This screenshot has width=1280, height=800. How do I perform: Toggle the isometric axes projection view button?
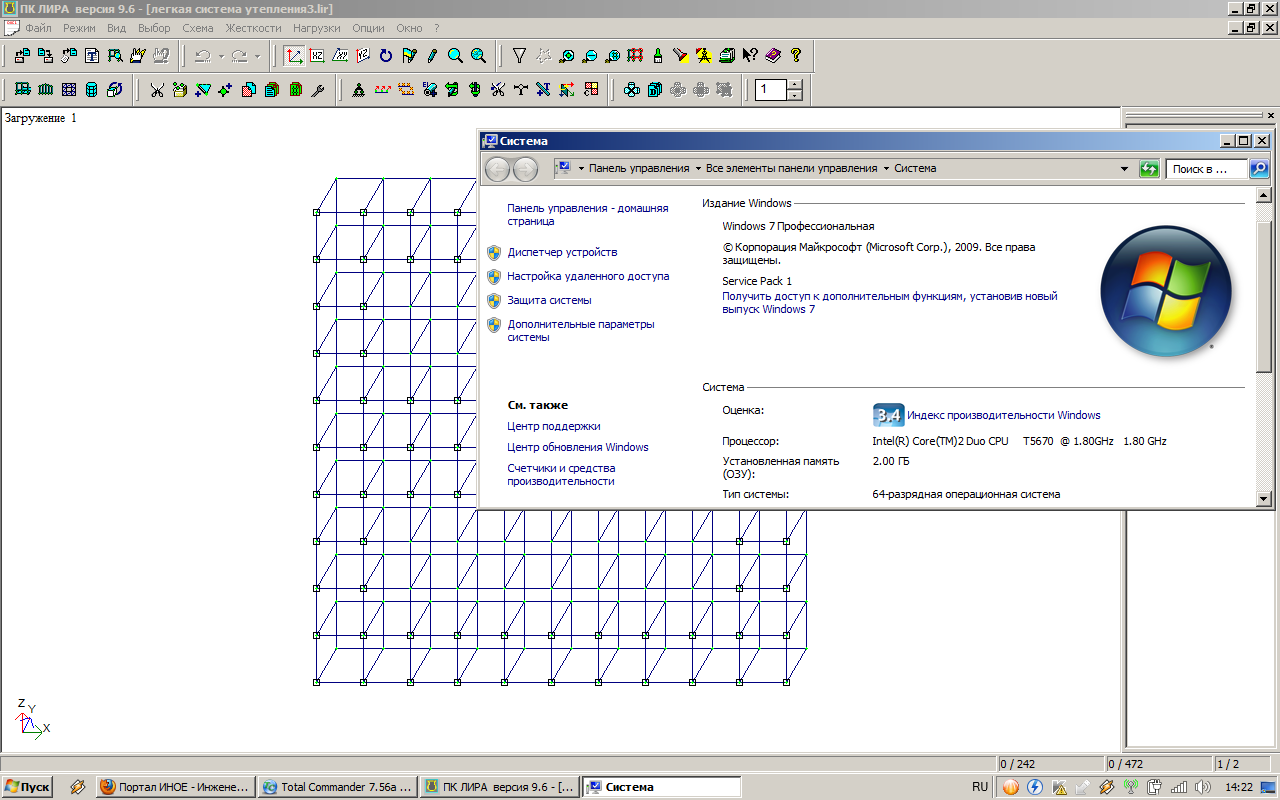click(294, 56)
